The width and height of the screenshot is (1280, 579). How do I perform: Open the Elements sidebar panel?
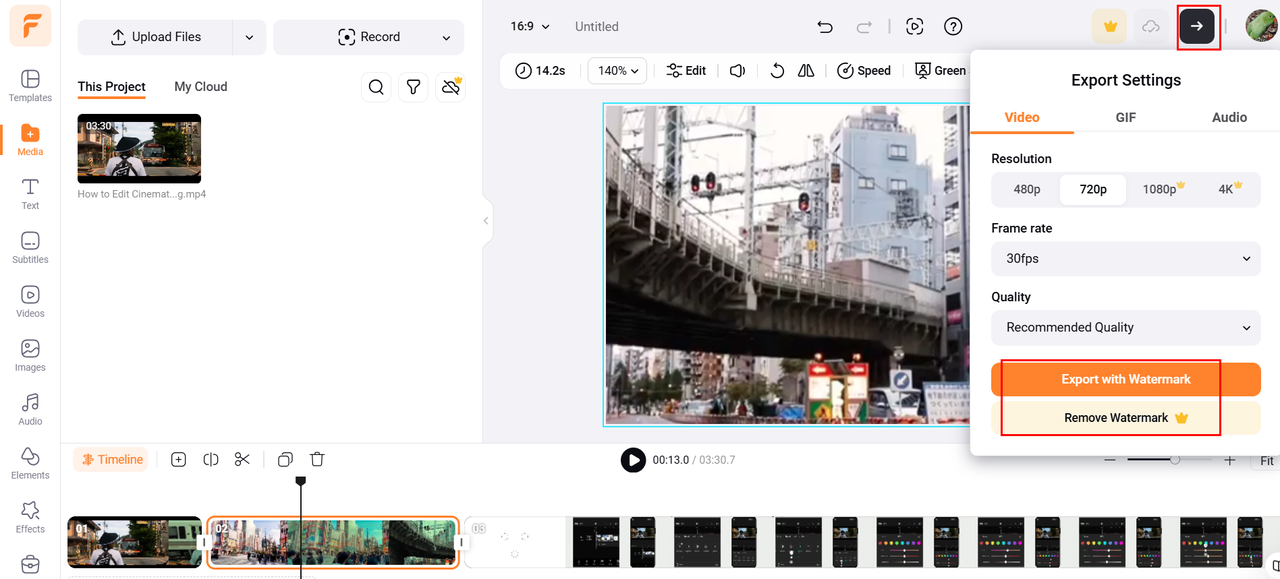[x=30, y=464]
